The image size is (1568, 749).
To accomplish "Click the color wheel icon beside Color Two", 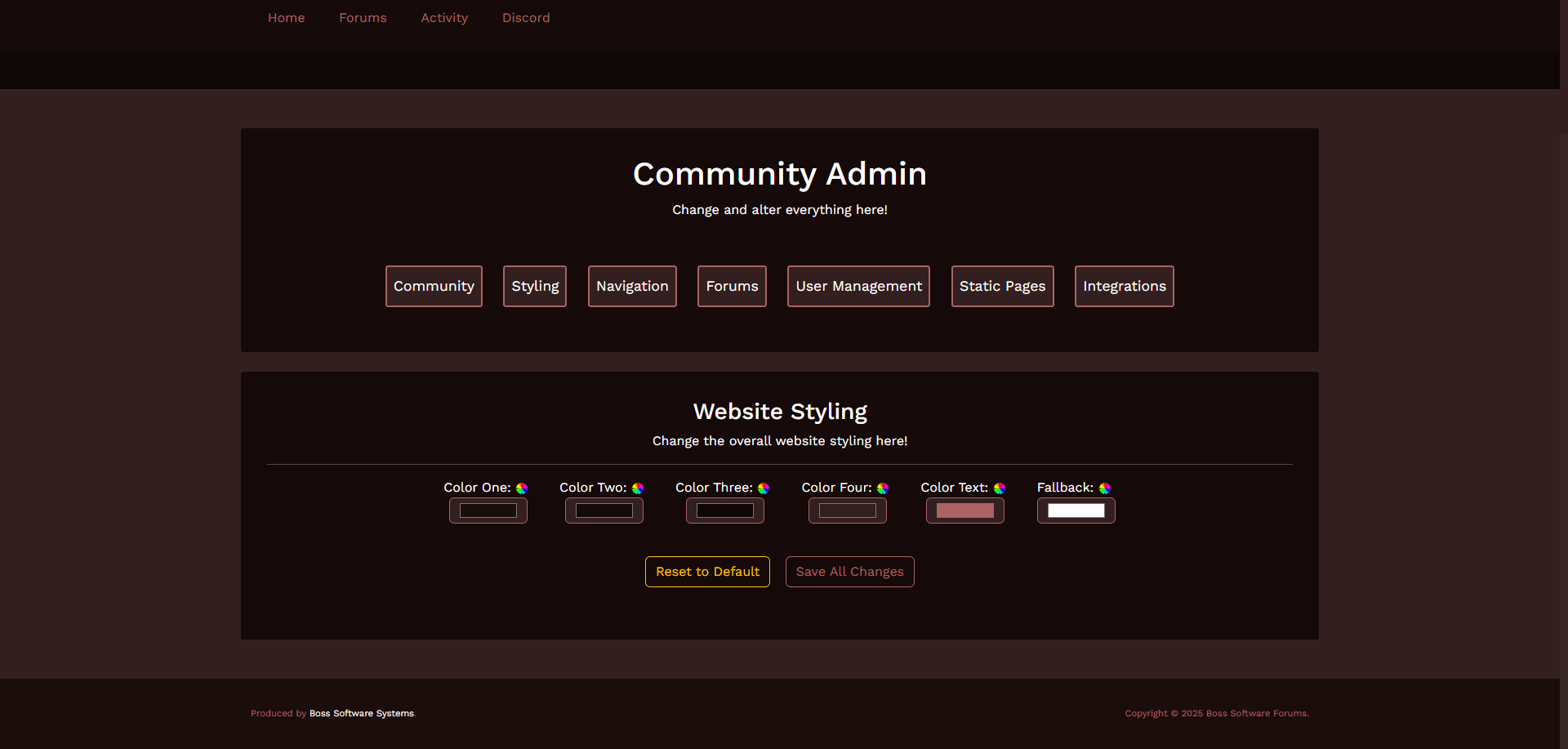I will click(x=638, y=488).
